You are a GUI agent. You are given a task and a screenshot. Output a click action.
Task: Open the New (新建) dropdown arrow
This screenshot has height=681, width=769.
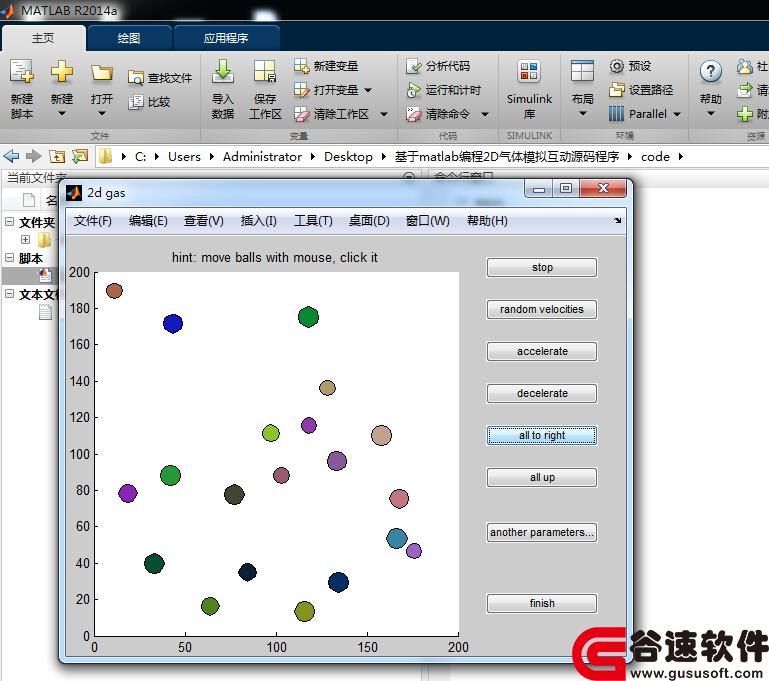click(x=62, y=114)
